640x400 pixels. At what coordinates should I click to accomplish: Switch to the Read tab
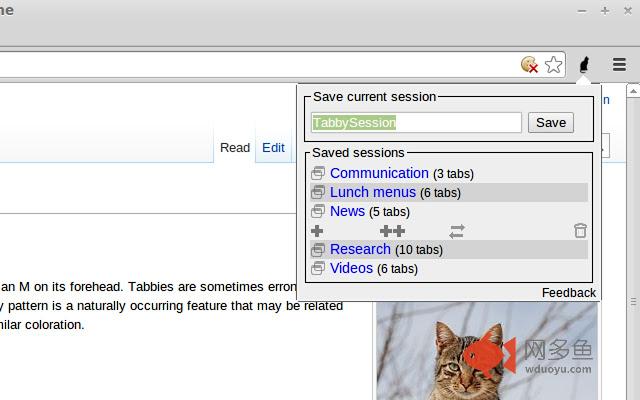point(235,148)
